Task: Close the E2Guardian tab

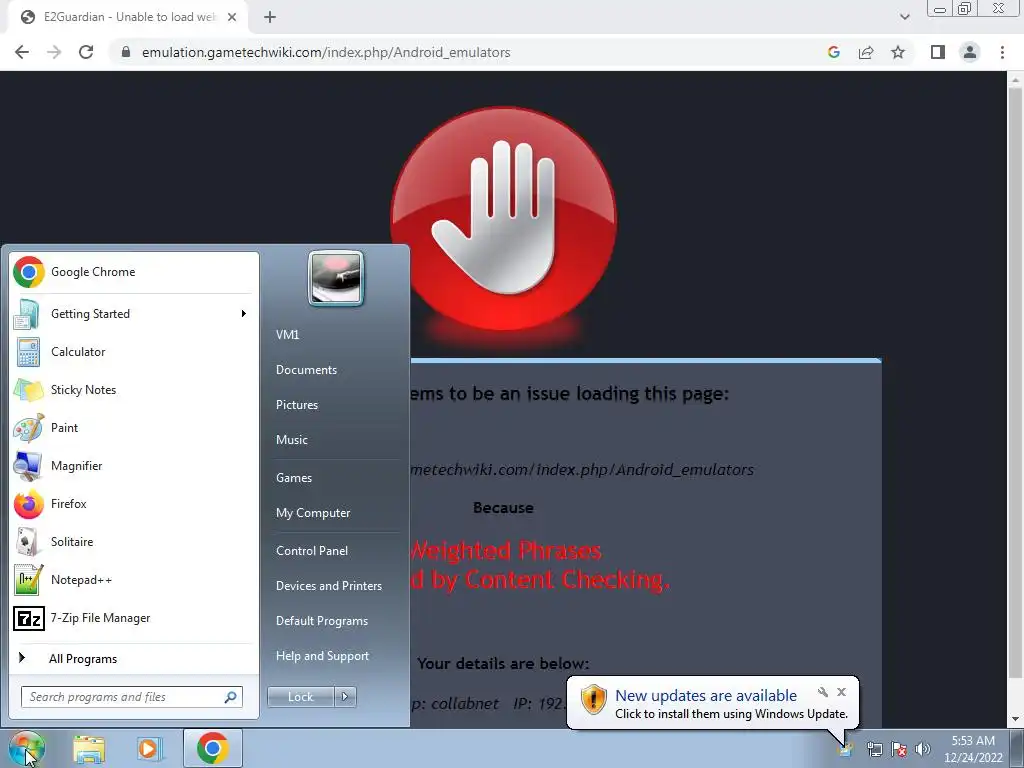Action: (x=232, y=17)
